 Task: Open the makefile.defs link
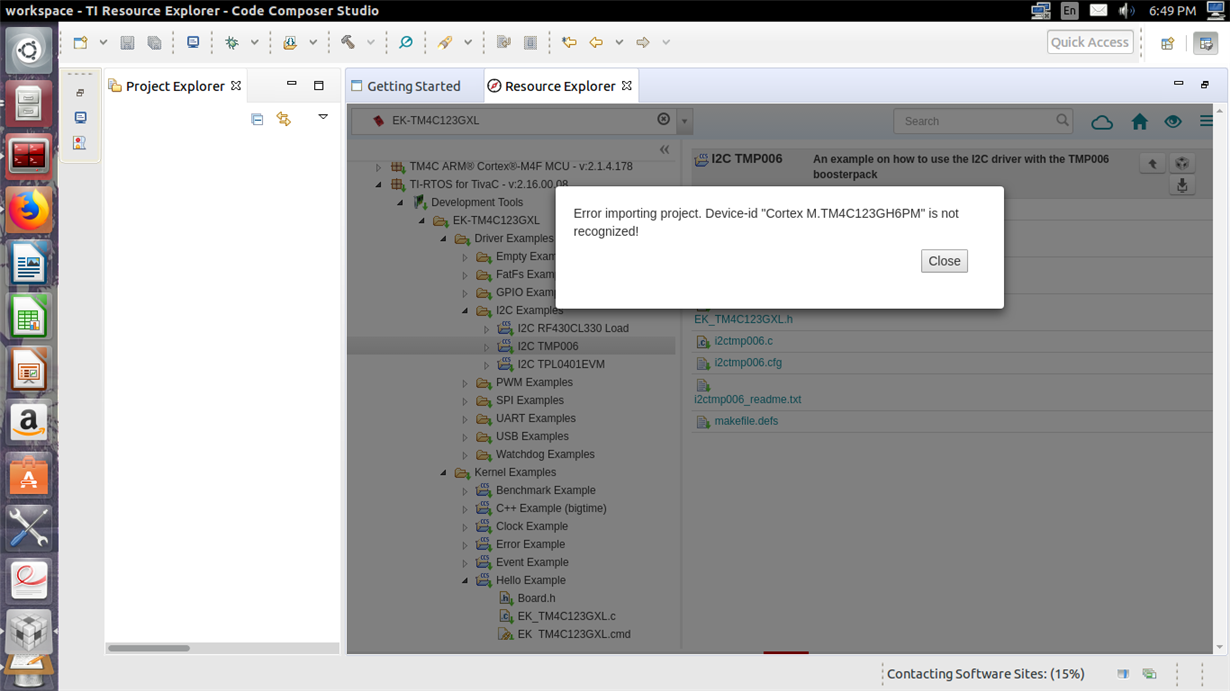coord(746,421)
